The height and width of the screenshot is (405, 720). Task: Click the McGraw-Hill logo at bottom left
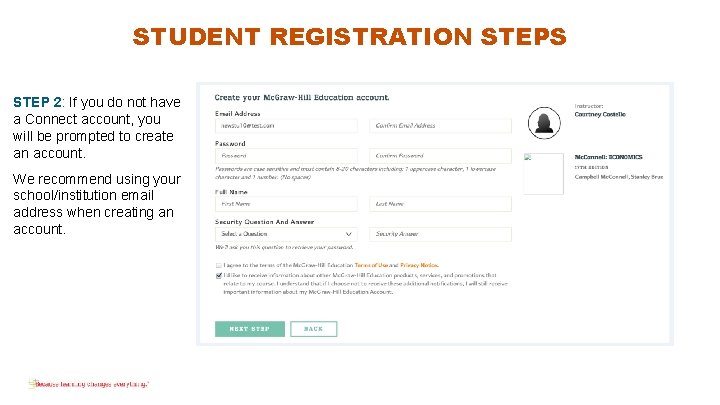point(88,383)
